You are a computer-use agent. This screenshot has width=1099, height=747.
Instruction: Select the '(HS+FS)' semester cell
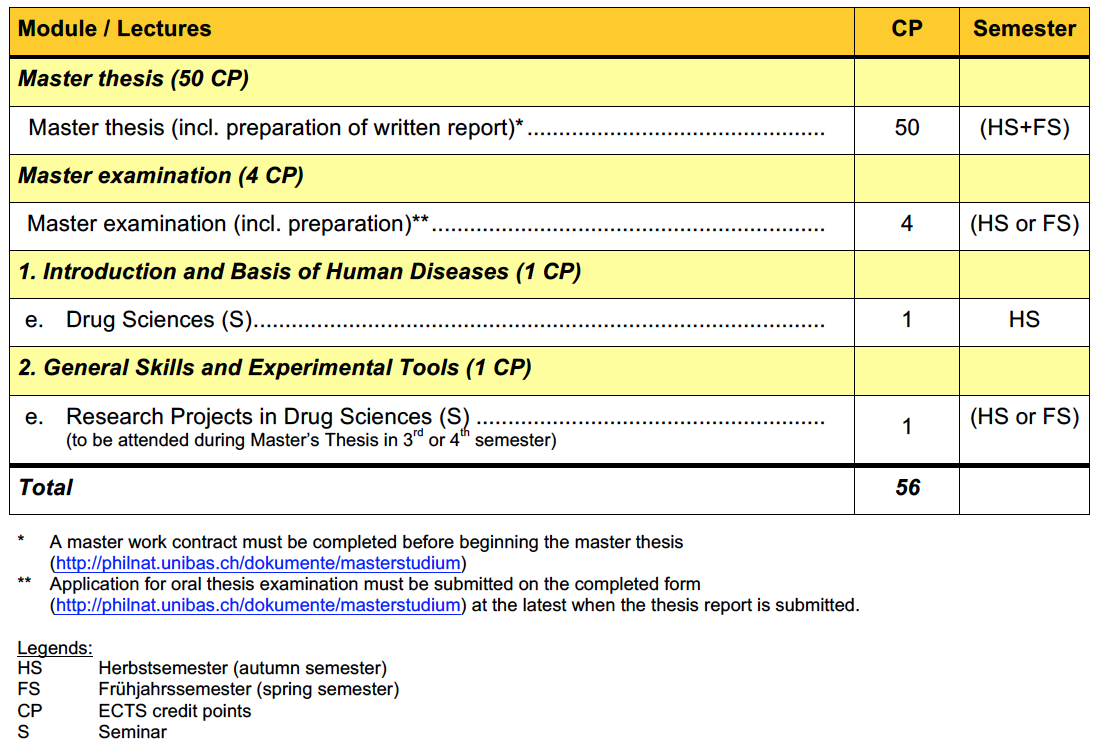tap(1024, 128)
